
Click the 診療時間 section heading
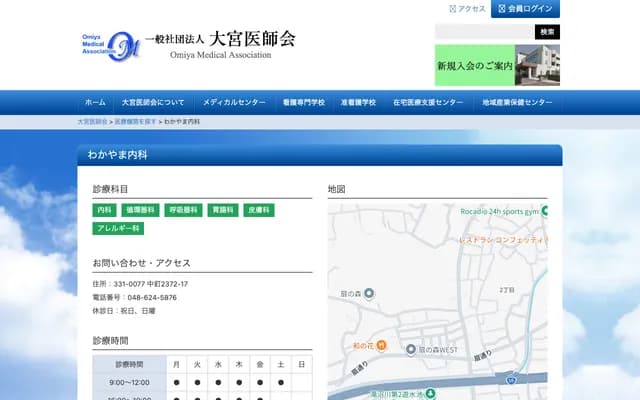click(x=111, y=341)
